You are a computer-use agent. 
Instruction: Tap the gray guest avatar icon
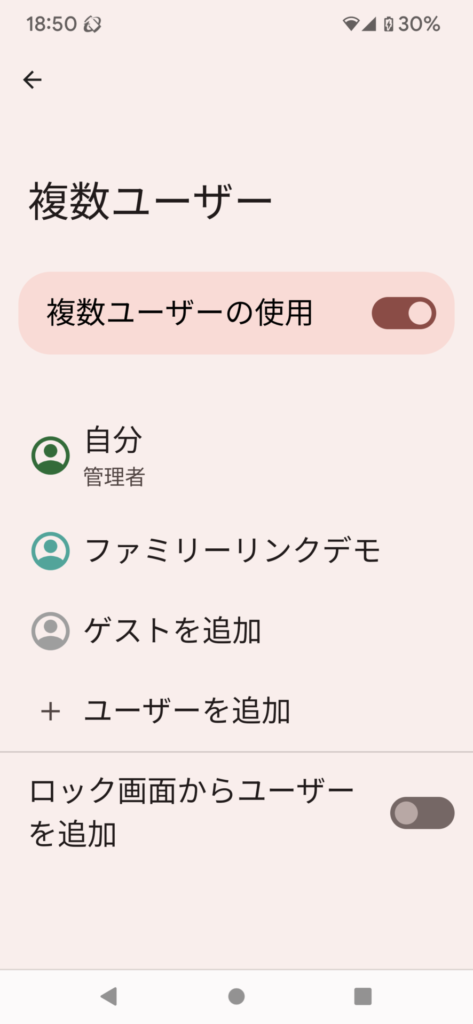pos(50,631)
